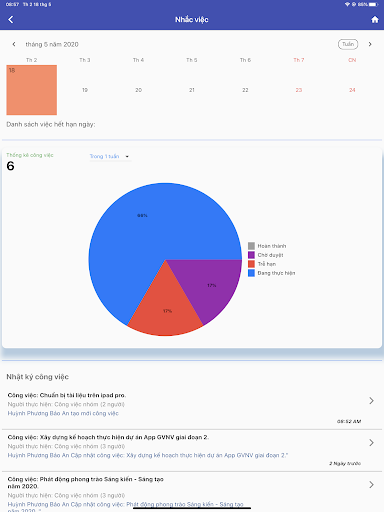Image resolution: width=384 pixels, height=512 pixels.
Task: Click task title 'Chuẩn bị tài liệu trên ipad pro'
Action: tap(67, 395)
